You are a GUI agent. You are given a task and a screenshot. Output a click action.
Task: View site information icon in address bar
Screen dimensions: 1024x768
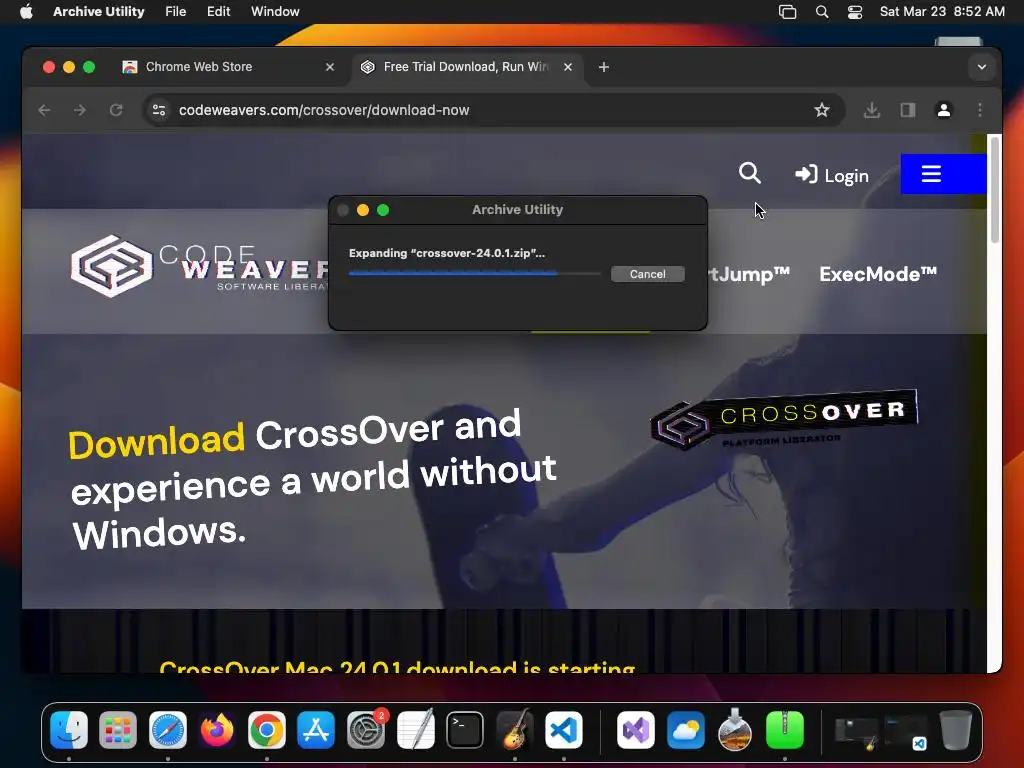pyautogui.click(x=159, y=110)
